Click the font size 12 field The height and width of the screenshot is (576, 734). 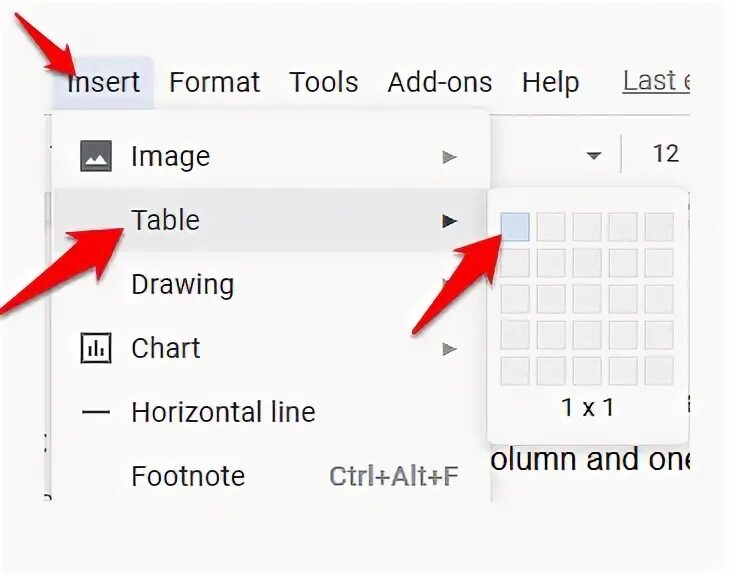[666, 154]
